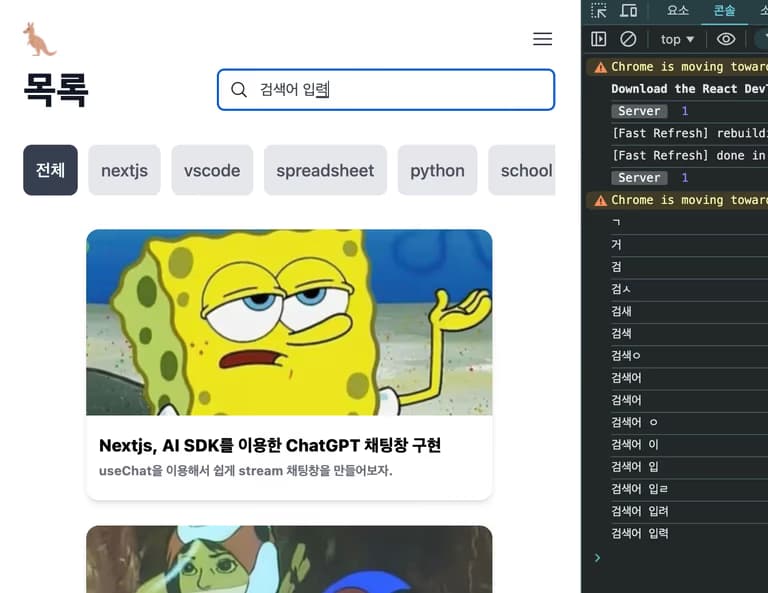
Task: Filter posts by vscode tag
Action: pyautogui.click(x=212, y=170)
